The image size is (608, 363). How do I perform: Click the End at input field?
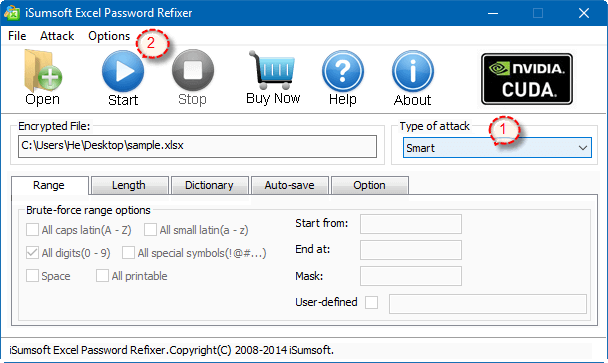tap(411, 250)
